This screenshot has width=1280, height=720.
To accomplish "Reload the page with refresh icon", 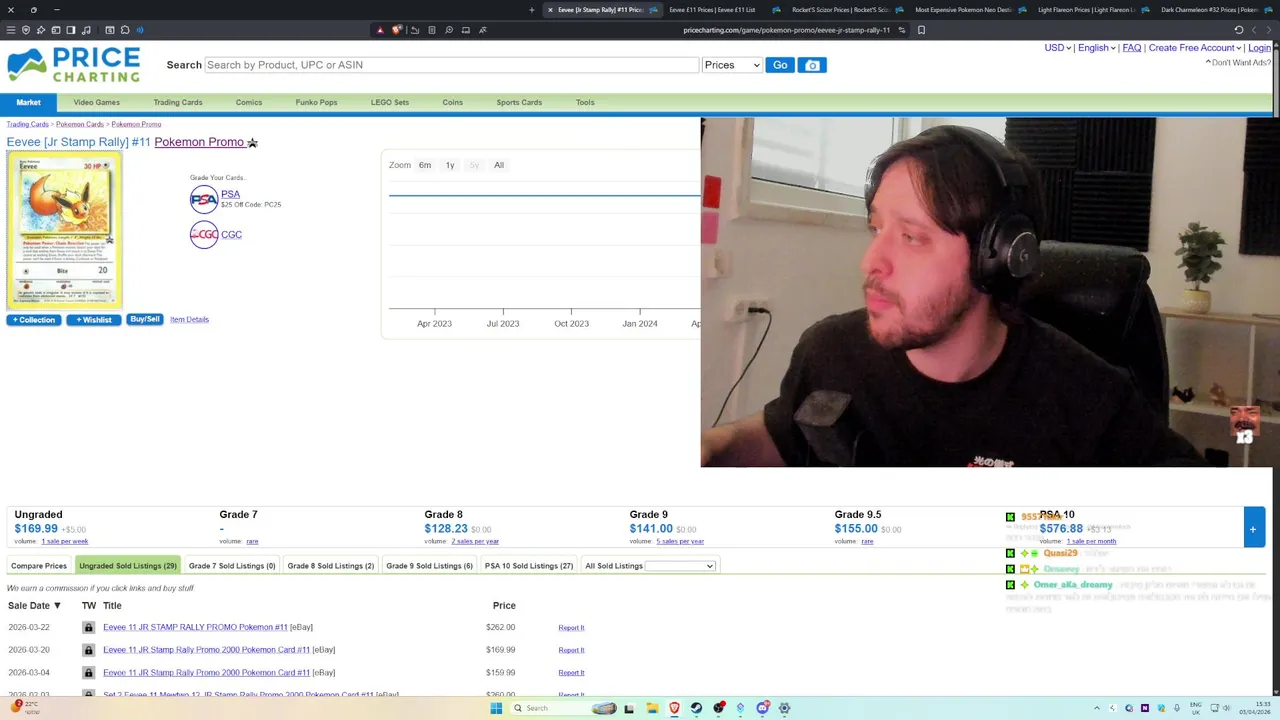I will (1239, 30).
